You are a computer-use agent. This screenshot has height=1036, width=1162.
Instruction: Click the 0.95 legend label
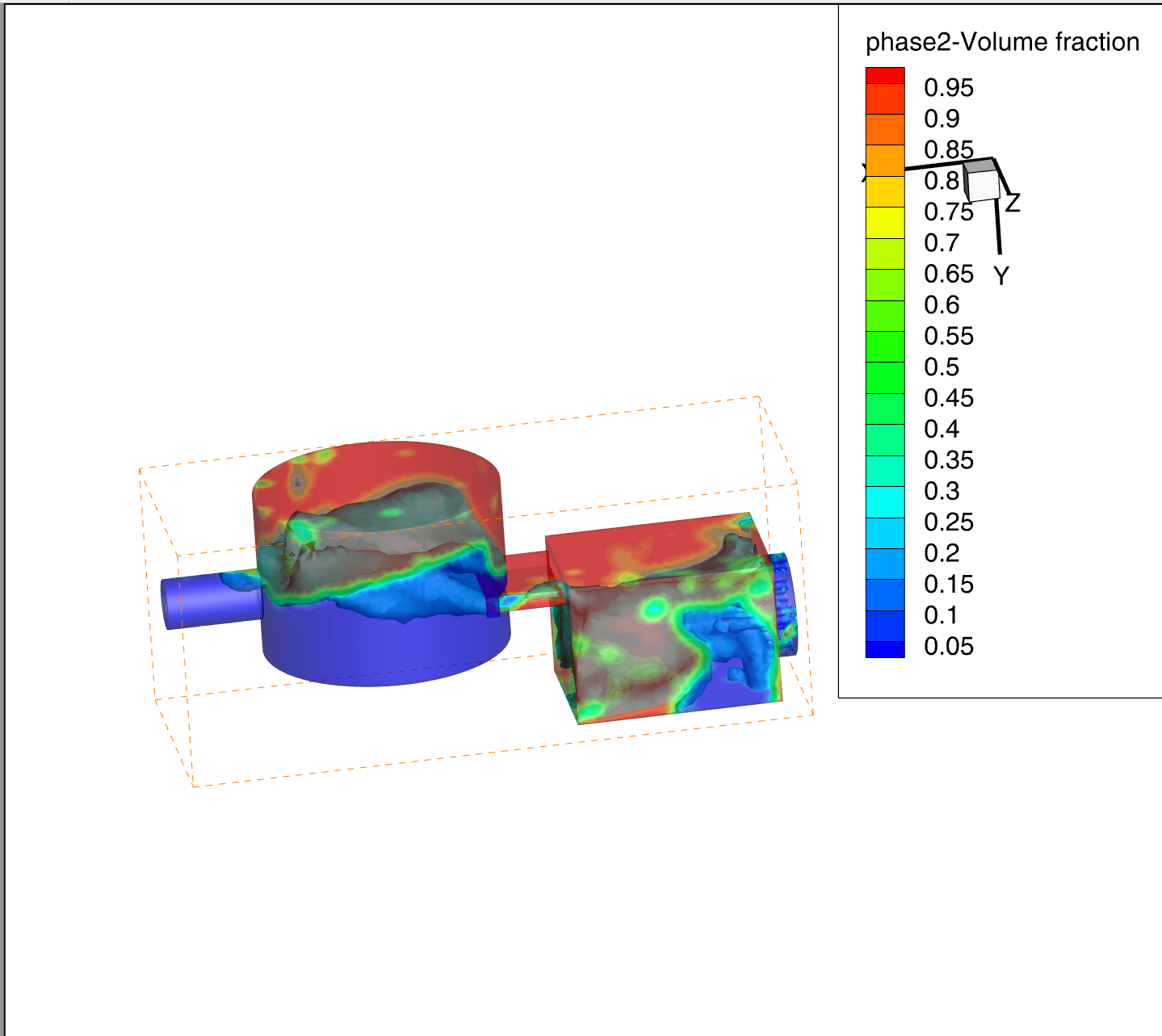tap(948, 88)
